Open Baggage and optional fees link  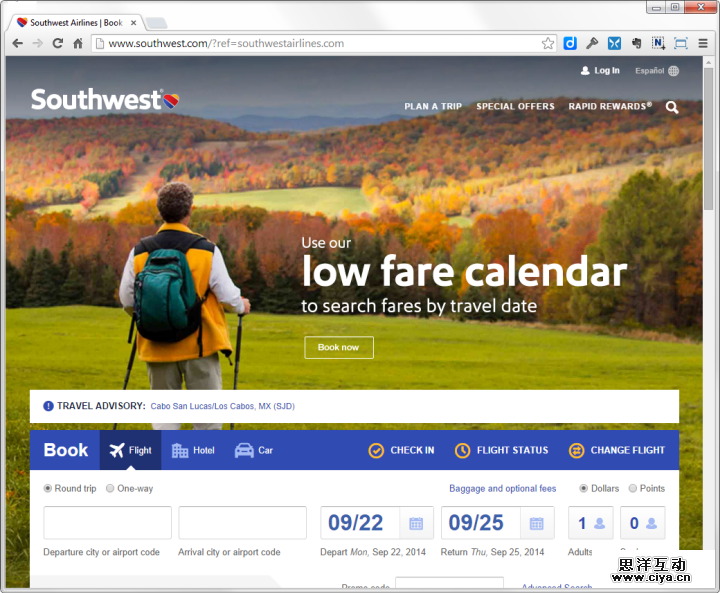[x=502, y=488]
